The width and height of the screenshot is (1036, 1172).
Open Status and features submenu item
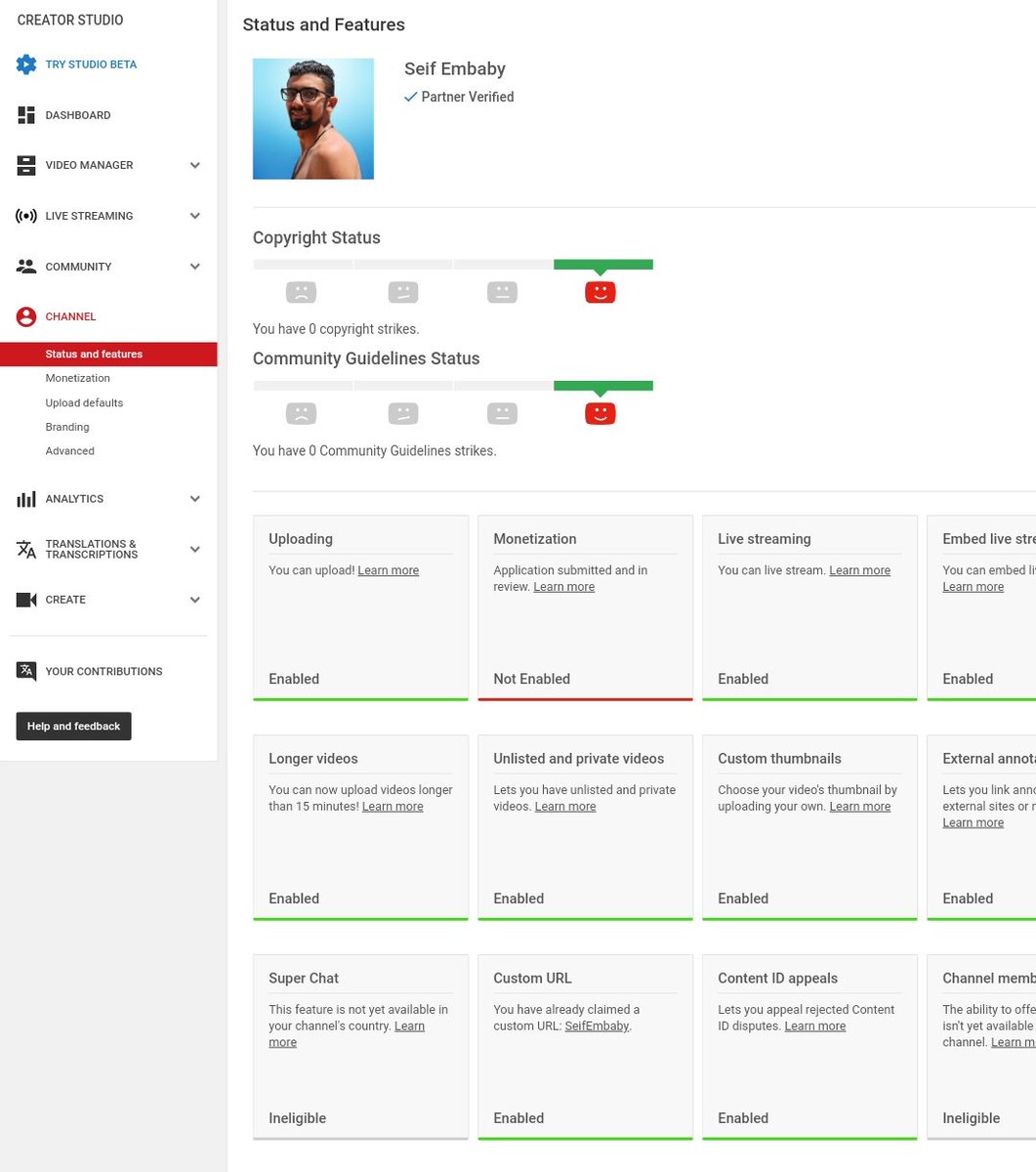click(108, 354)
